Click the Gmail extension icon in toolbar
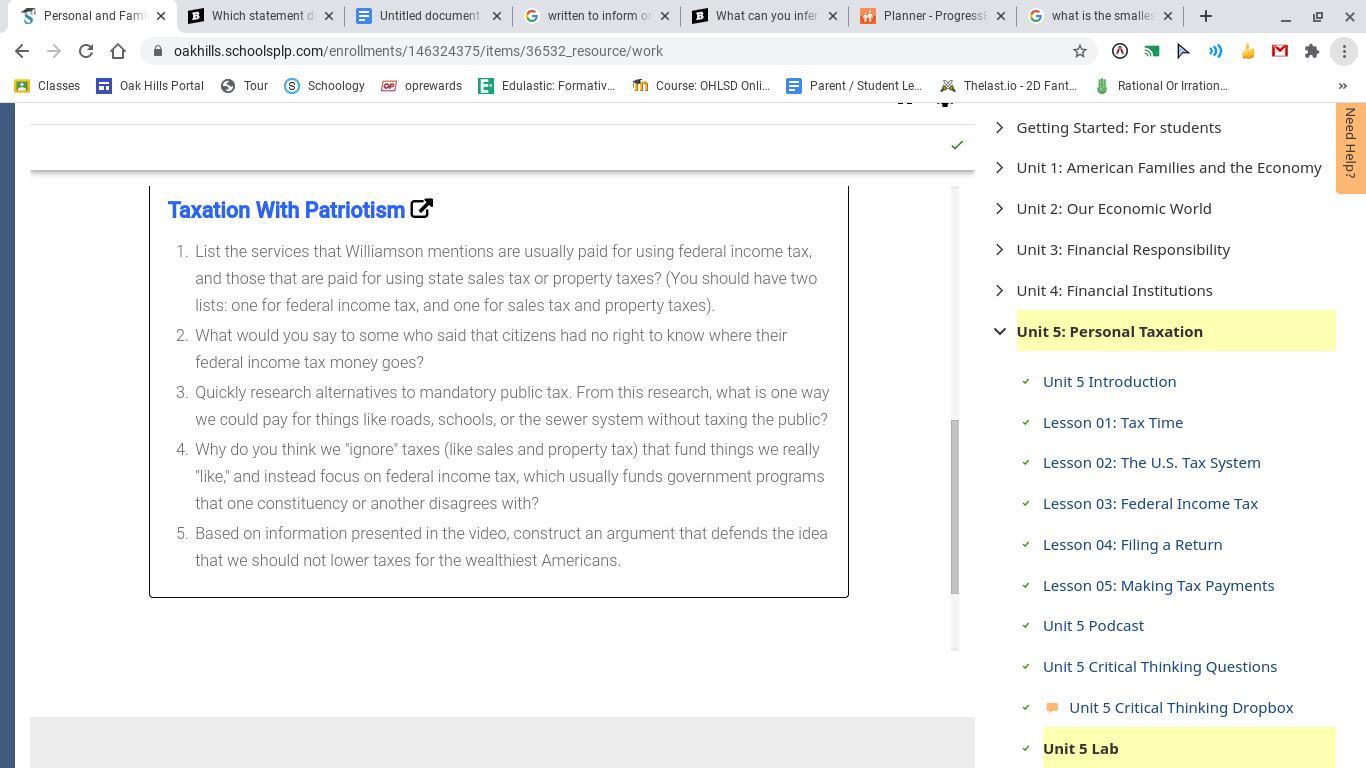 tap(1279, 51)
